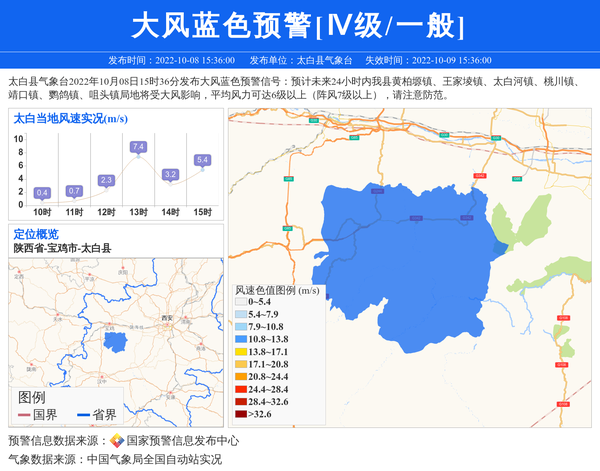Click the small blue county in overview map
Image resolution: width=600 pixels, height=471 pixels.
click(117, 341)
